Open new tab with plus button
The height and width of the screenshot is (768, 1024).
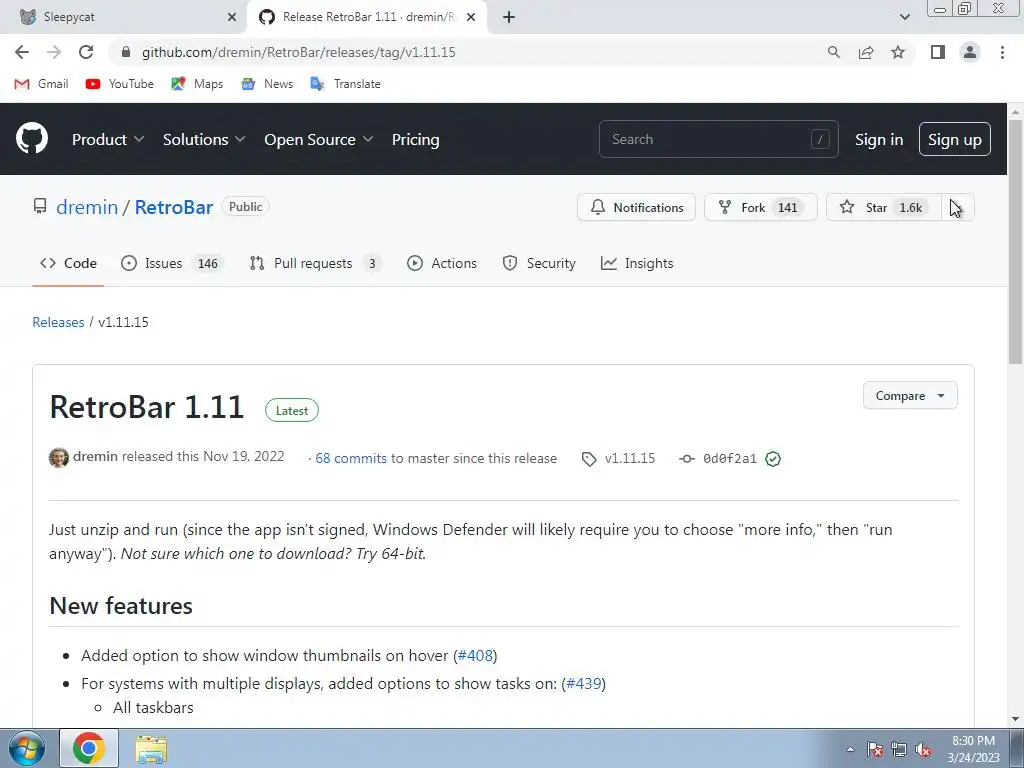coord(509,17)
